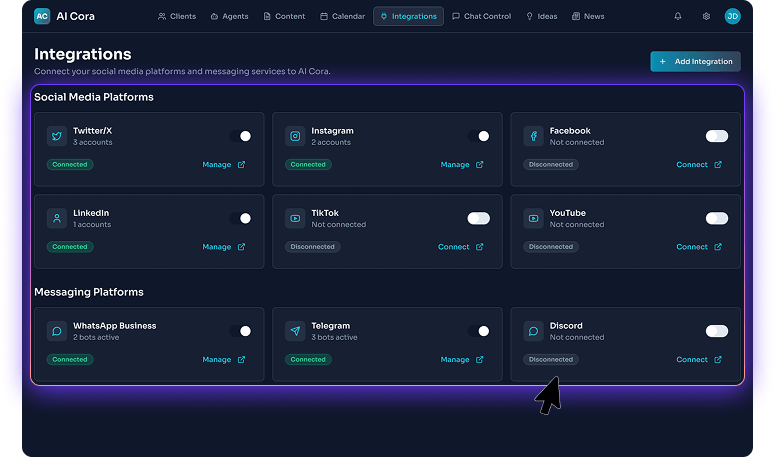Open the News tab
The width and height of the screenshot is (775, 457).
(x=588, y=16)
